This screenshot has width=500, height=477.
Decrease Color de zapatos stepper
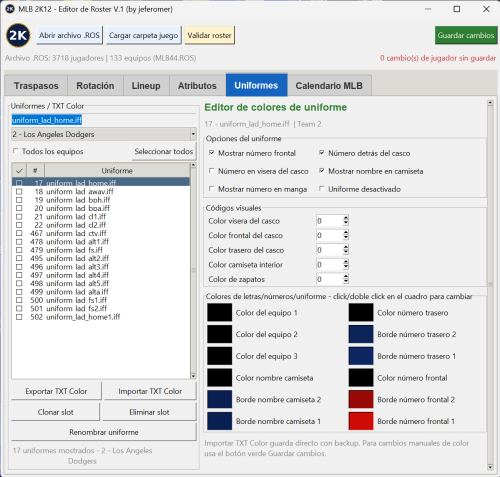pos(346,282)
